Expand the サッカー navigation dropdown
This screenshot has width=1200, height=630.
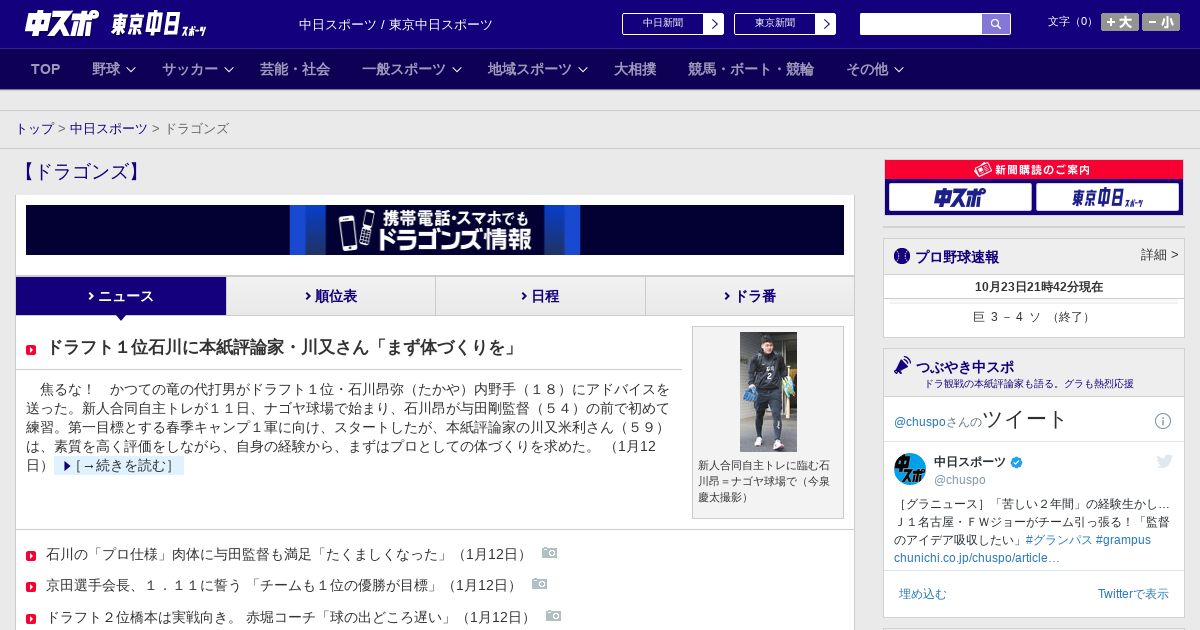(198, 69)
